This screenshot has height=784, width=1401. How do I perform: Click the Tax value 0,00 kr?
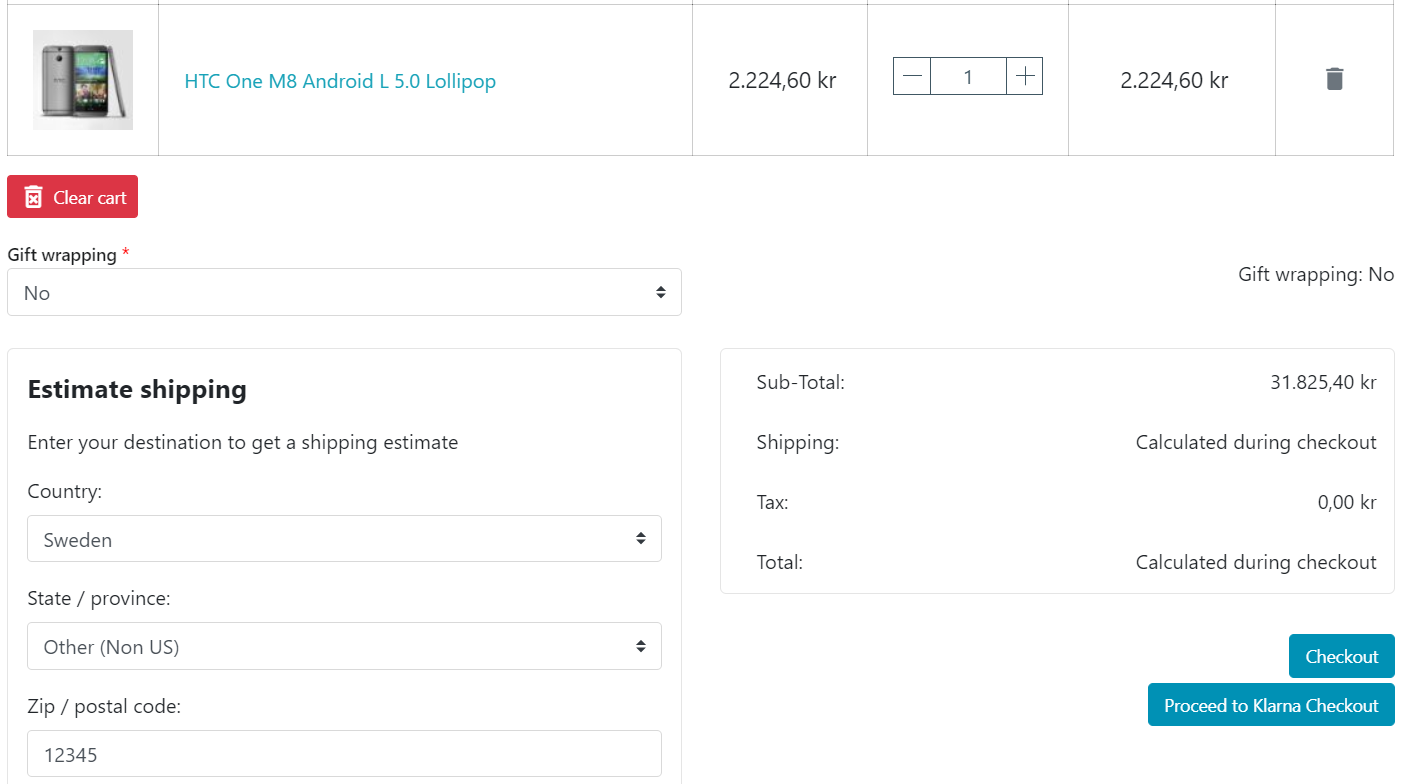(1347, 502)
